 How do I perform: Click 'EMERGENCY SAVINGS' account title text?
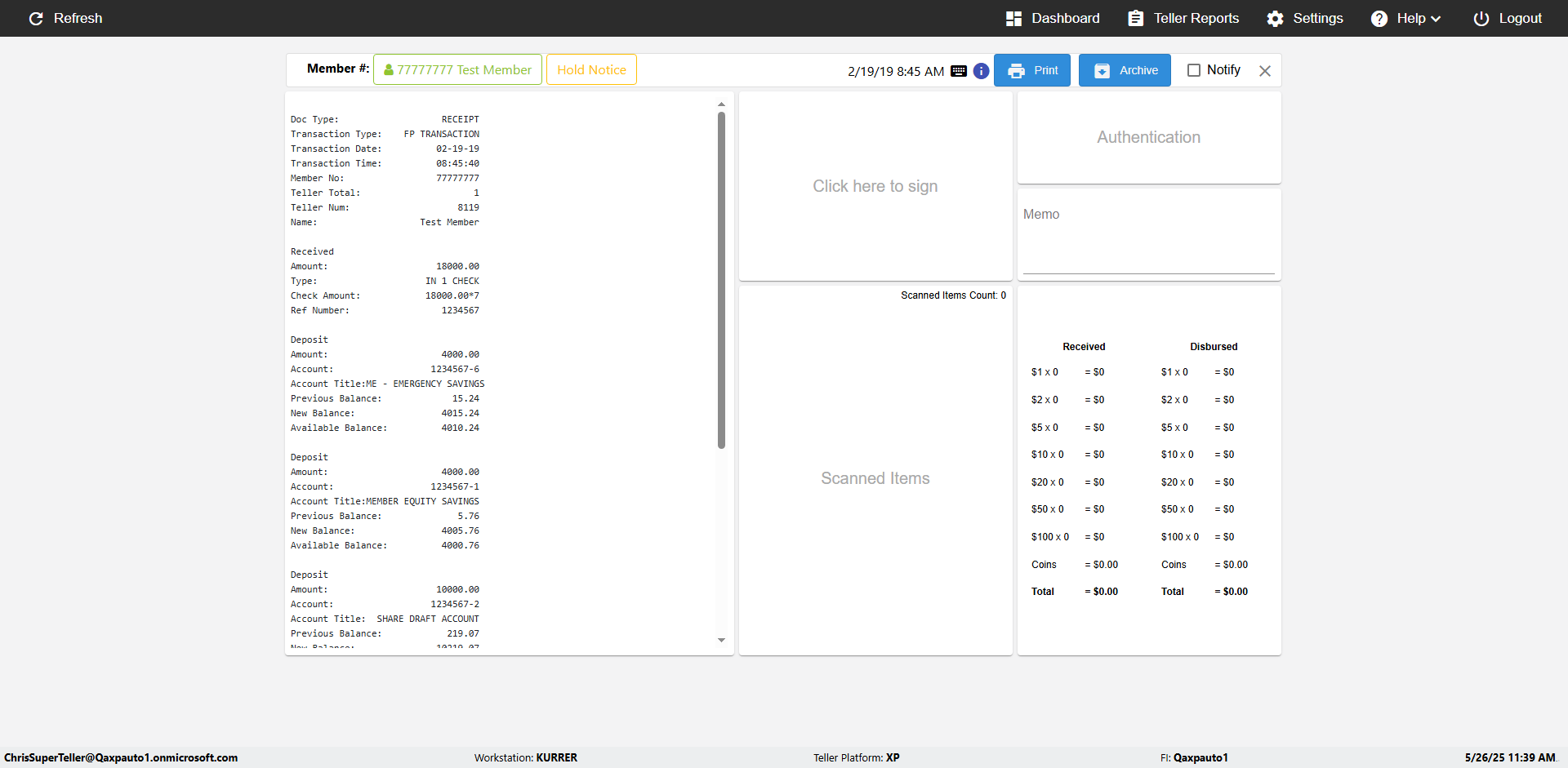pos(439,384)
